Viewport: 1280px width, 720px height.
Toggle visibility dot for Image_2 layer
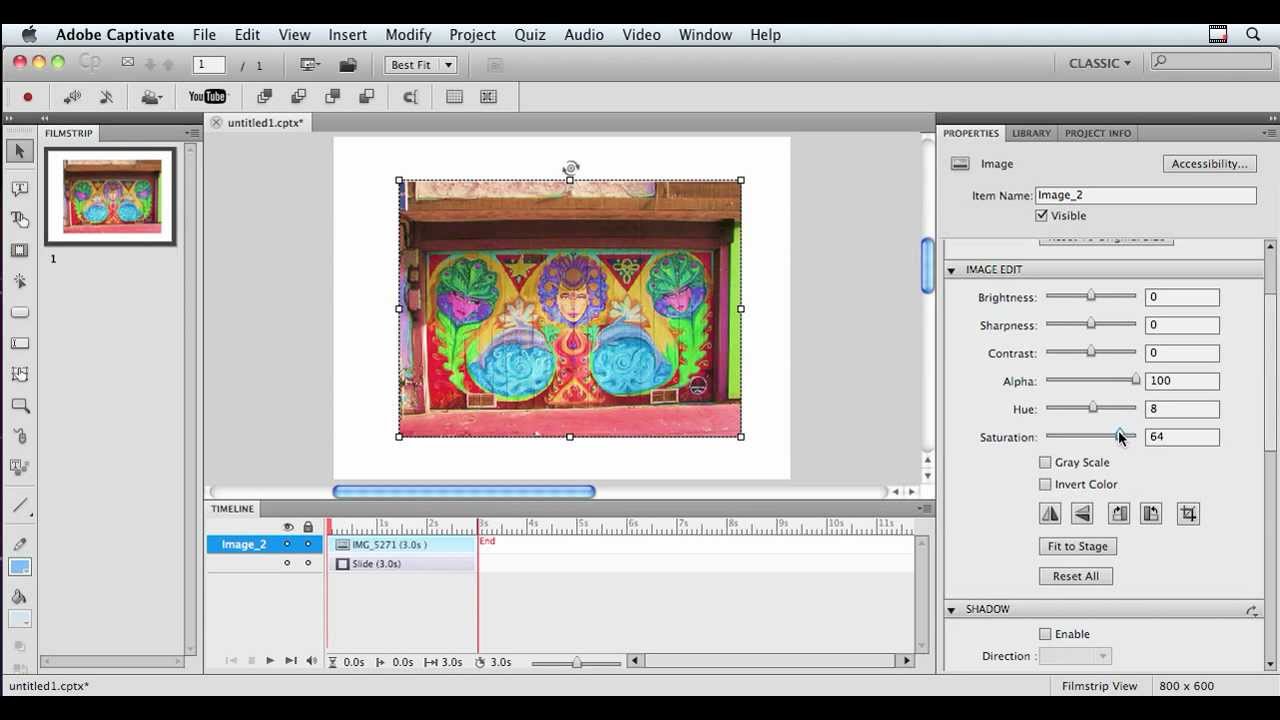coord(287,544)
